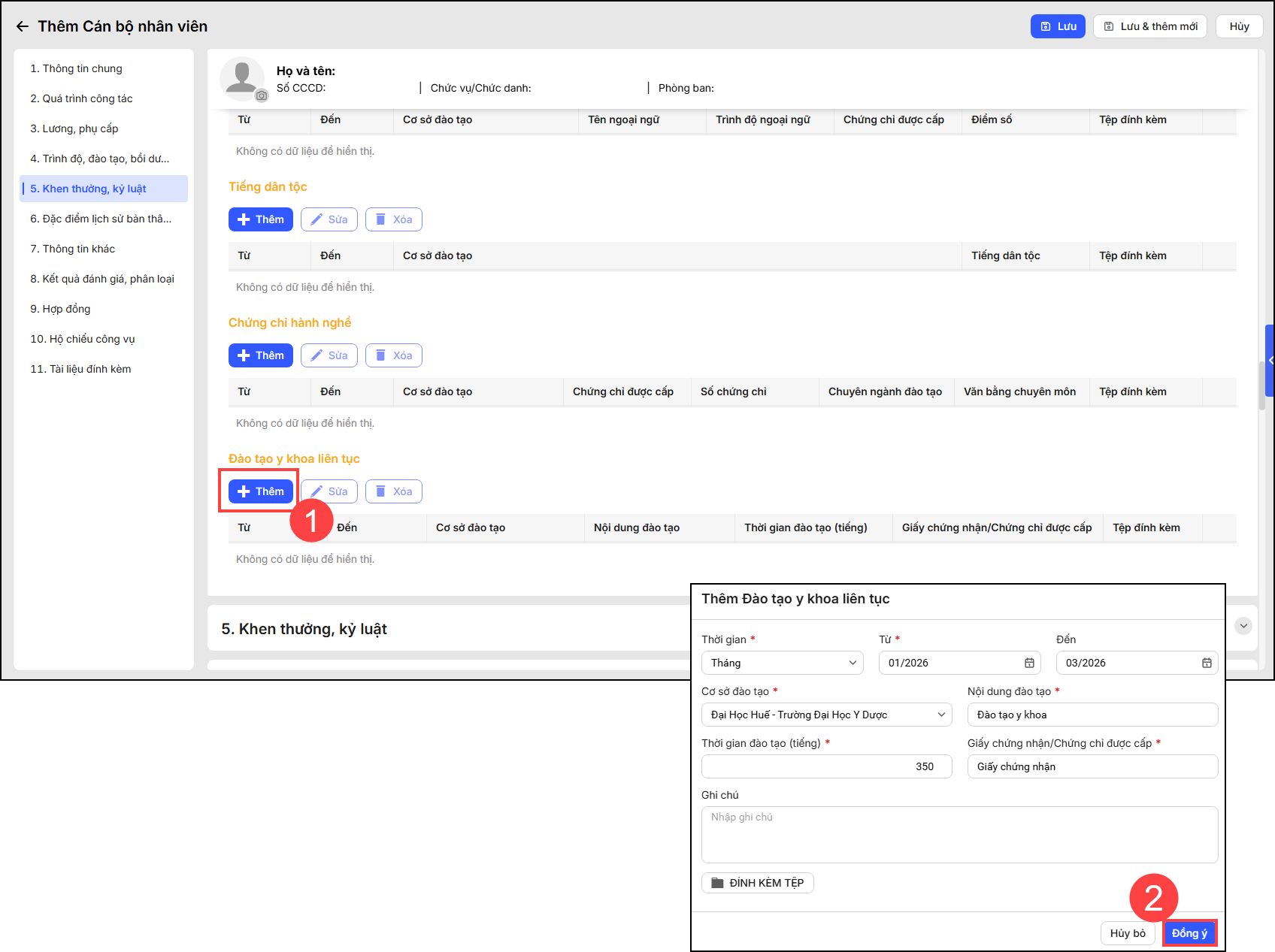The image size is (1275, 952).
Task: Click Sửa pencil button under Chứng chỉ hành nghề
Action: pos(329,355)
